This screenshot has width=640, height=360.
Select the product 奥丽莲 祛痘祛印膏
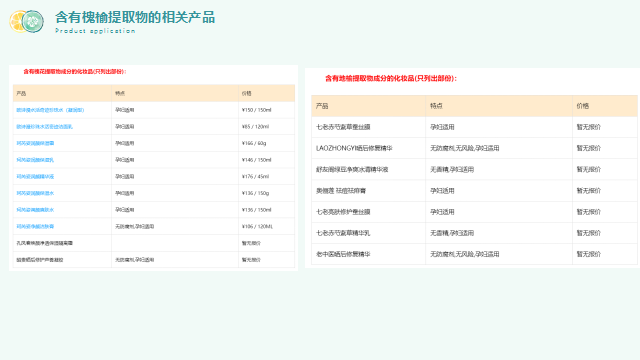[341, 191]
